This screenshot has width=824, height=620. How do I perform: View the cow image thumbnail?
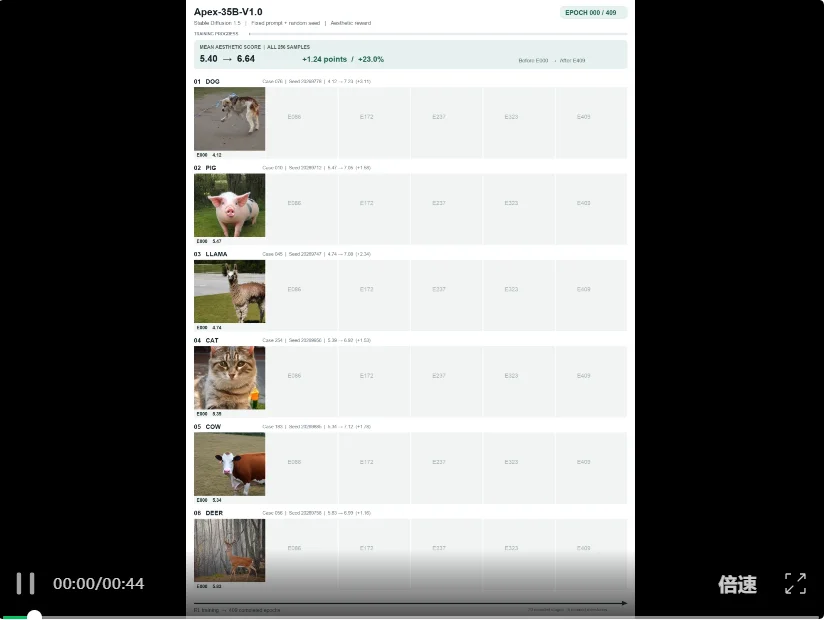[x=230, y=464]
